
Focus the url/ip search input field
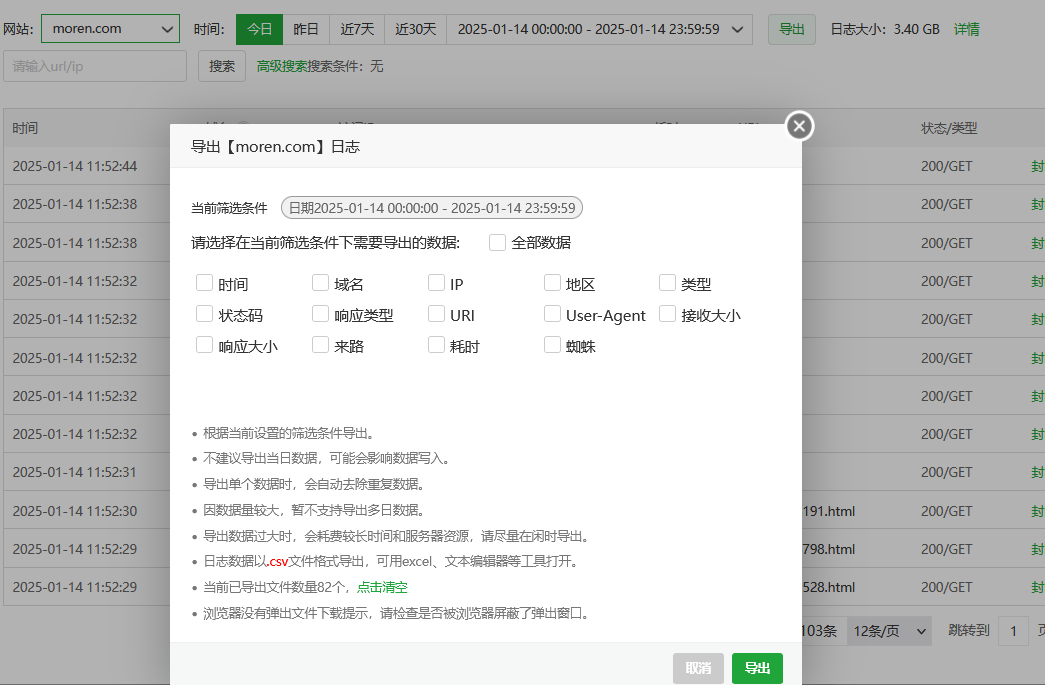click(95, 66)
